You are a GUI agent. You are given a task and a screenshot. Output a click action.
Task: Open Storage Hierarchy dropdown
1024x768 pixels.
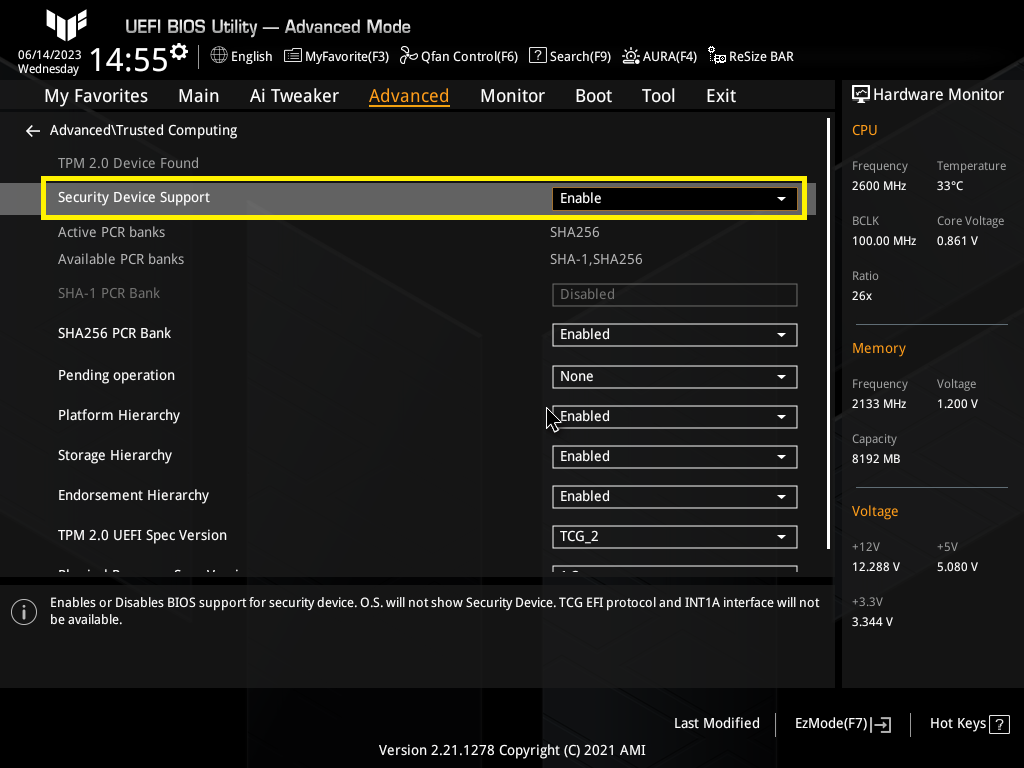tap(675, 456)
